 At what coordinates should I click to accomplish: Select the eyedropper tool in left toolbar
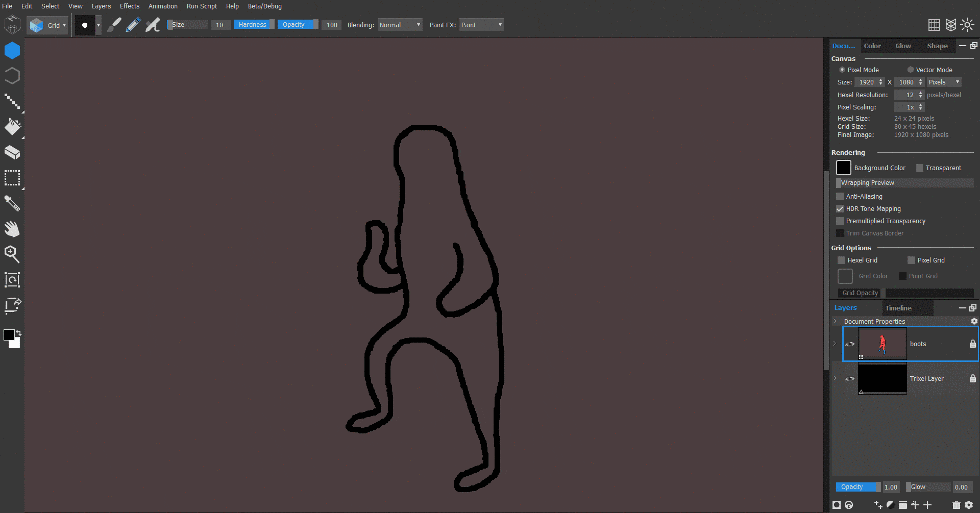pyautogui.click(x=13, y=203)
